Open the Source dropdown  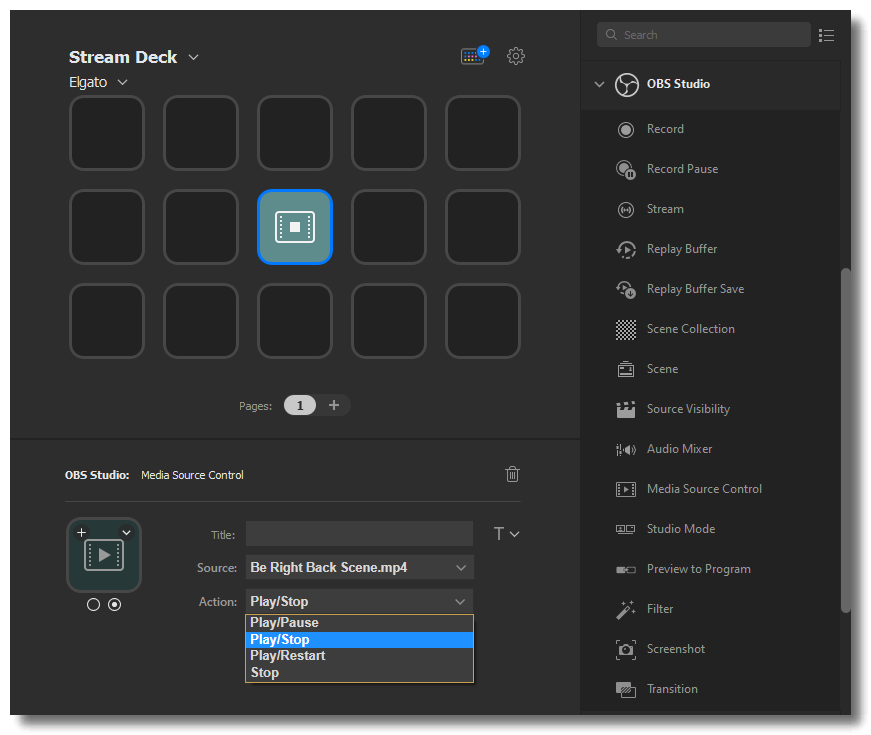coord(359,567)
